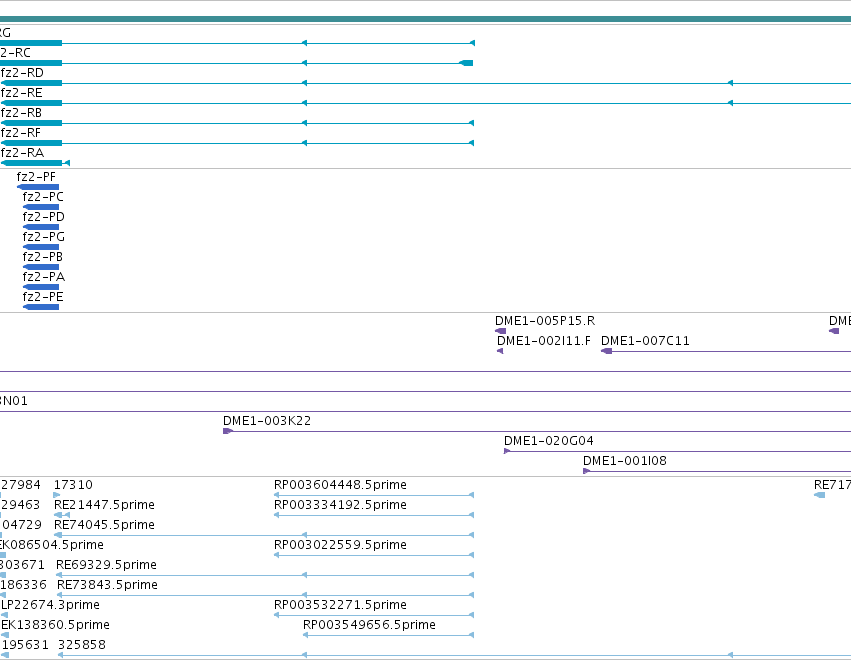Click the thick exon block ending the 2-RC transcript

[467, 63]
